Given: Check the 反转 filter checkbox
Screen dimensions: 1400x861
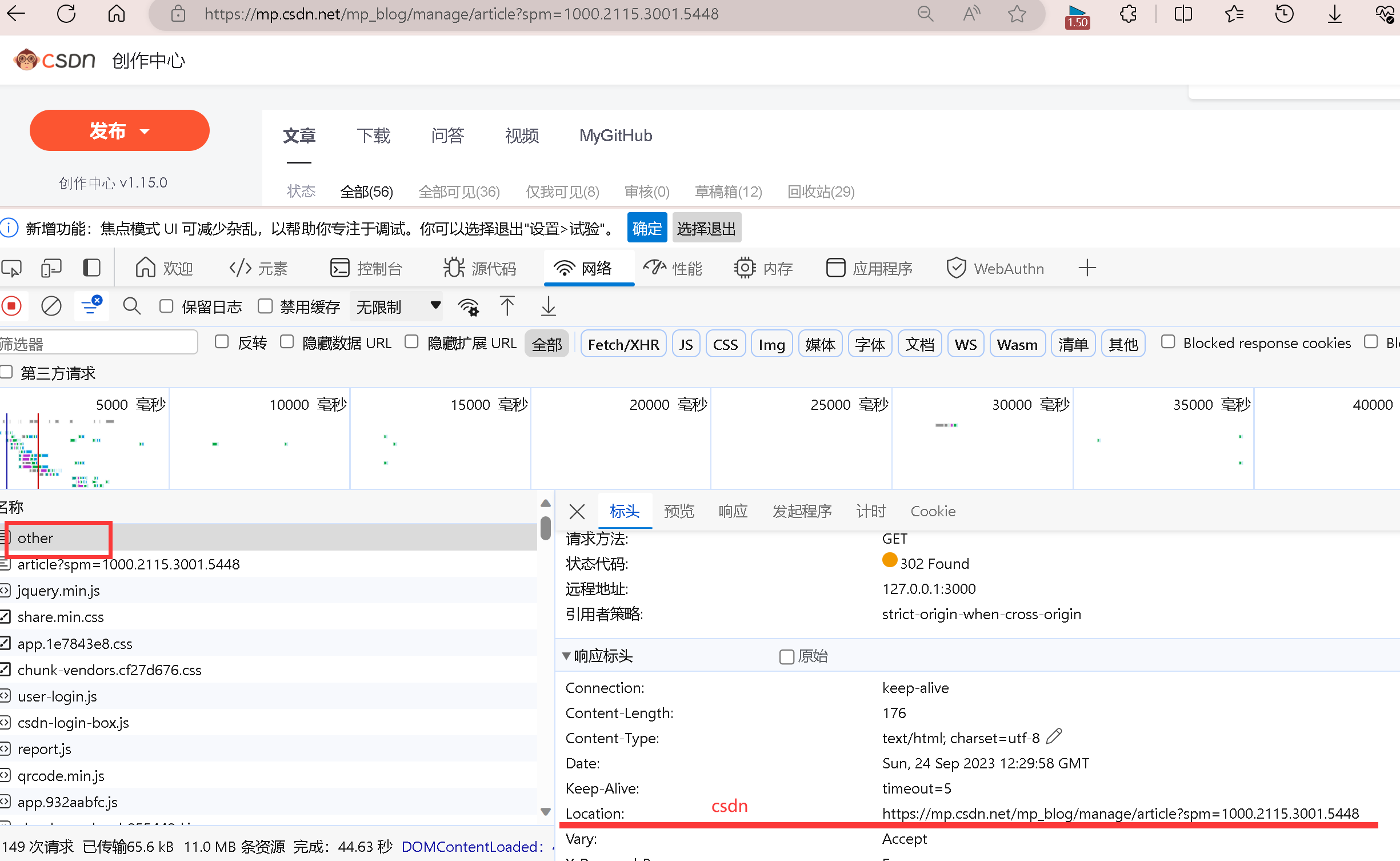Looking at the screenshot, I should tap(222, 342).
